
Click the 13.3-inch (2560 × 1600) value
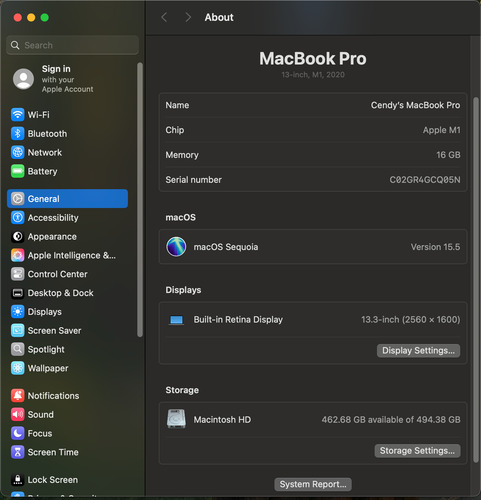point(411,320)
